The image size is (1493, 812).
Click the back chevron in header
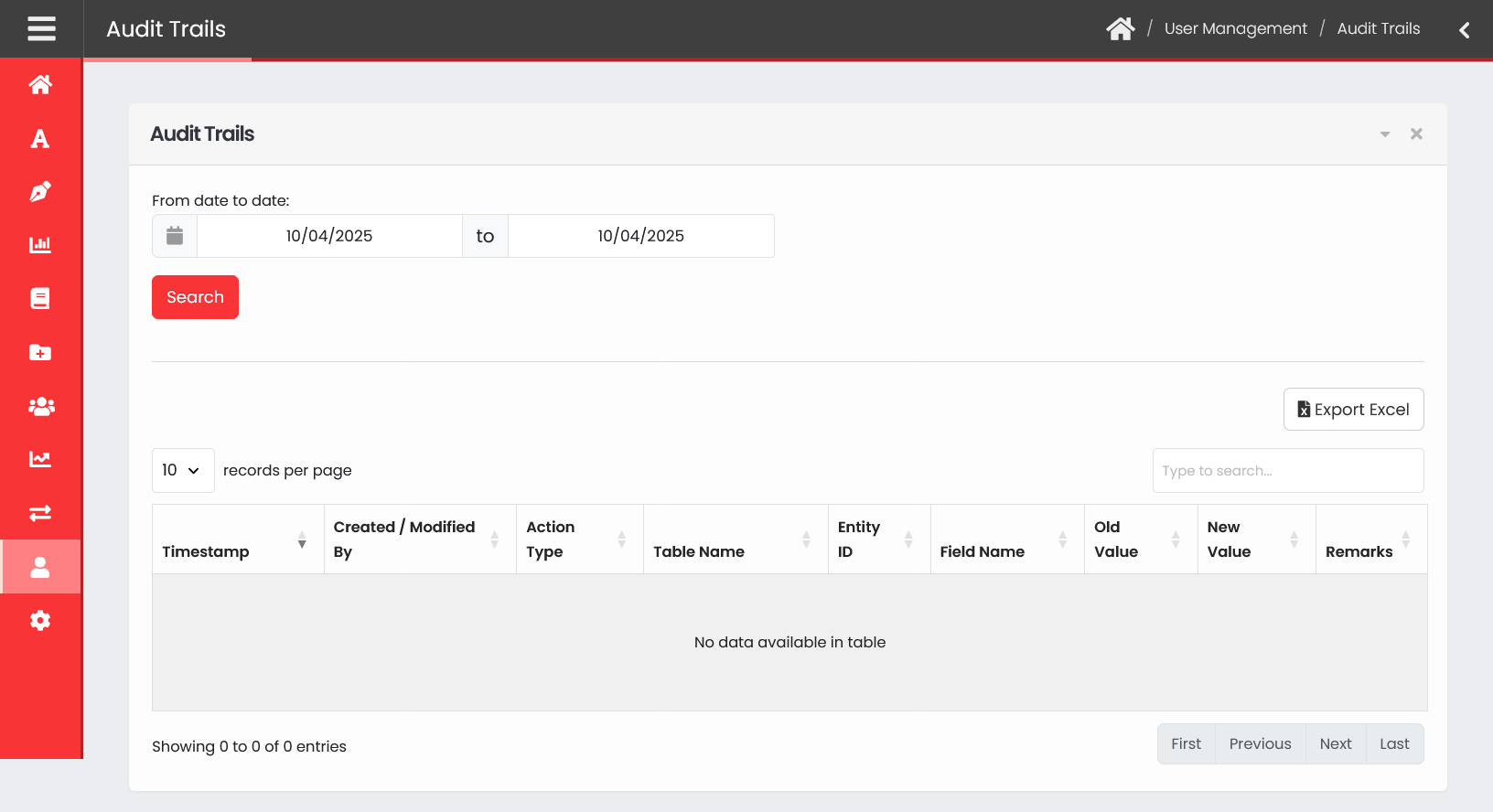pos(1464,29)
